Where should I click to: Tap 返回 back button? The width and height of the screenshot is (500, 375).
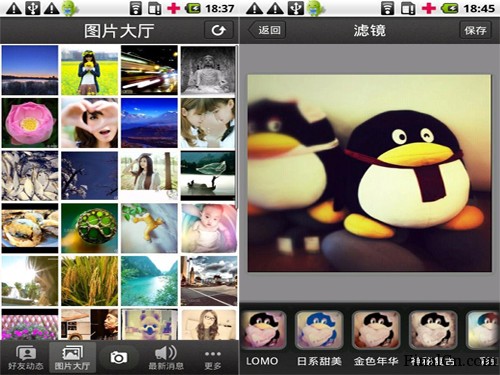pyautogui.click(x=267, y=30)
